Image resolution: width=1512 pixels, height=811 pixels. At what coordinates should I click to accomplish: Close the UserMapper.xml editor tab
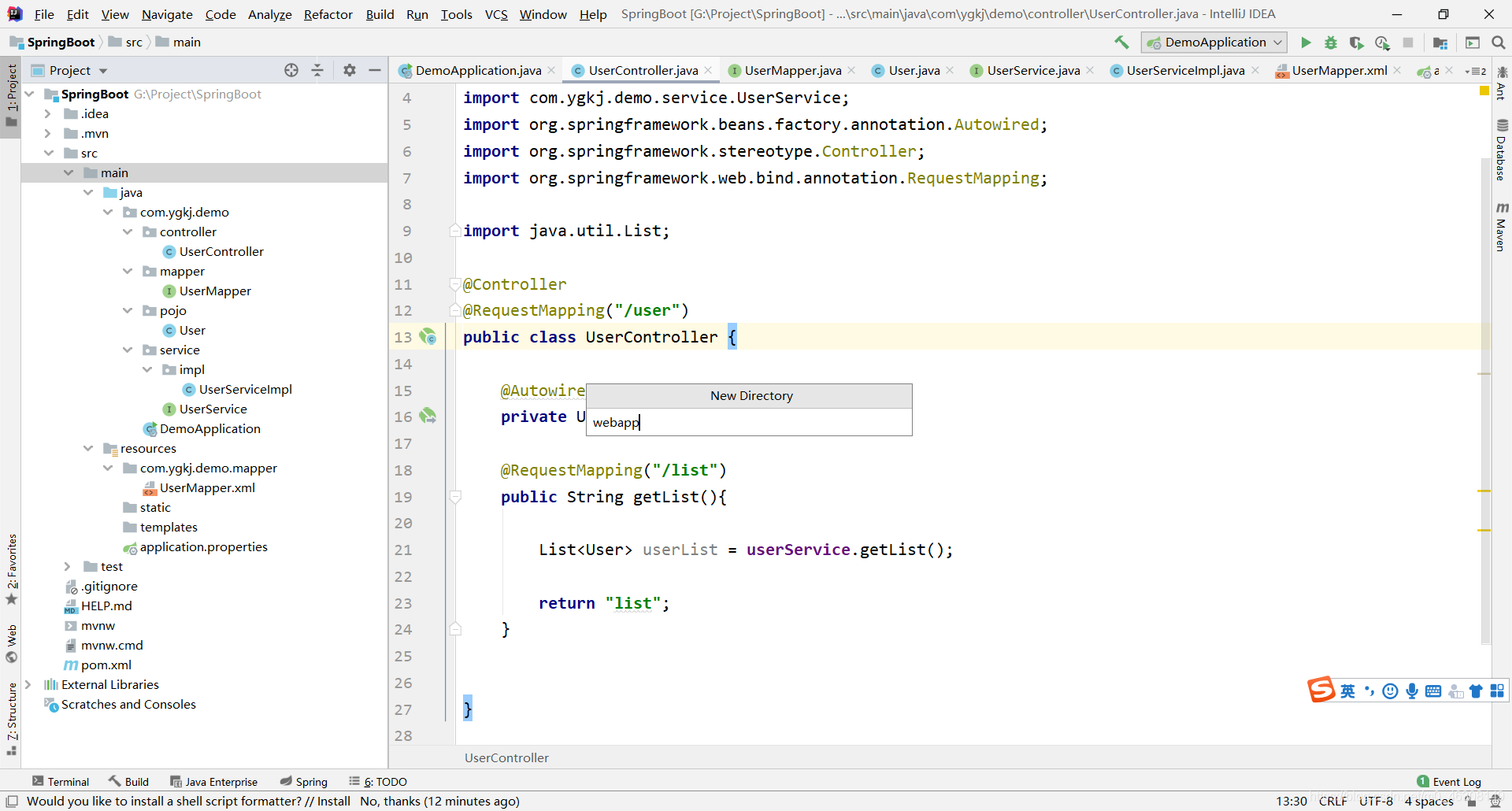[1397, 70]
